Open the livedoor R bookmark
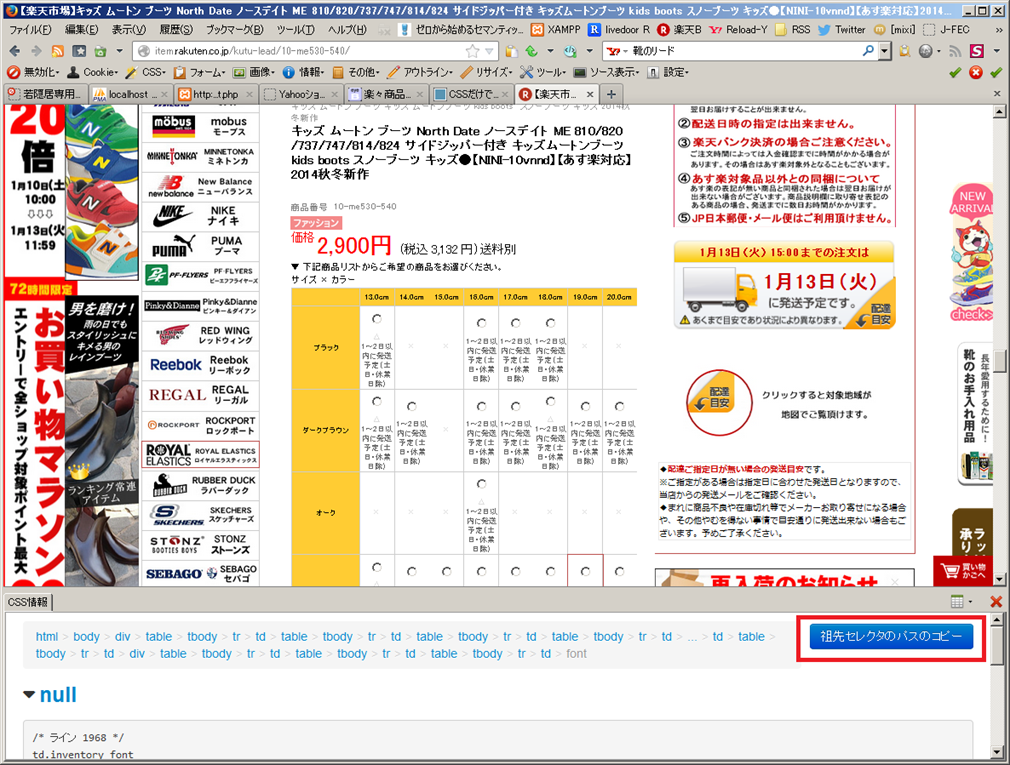The image size is (1010, 765). click(618, 30)
